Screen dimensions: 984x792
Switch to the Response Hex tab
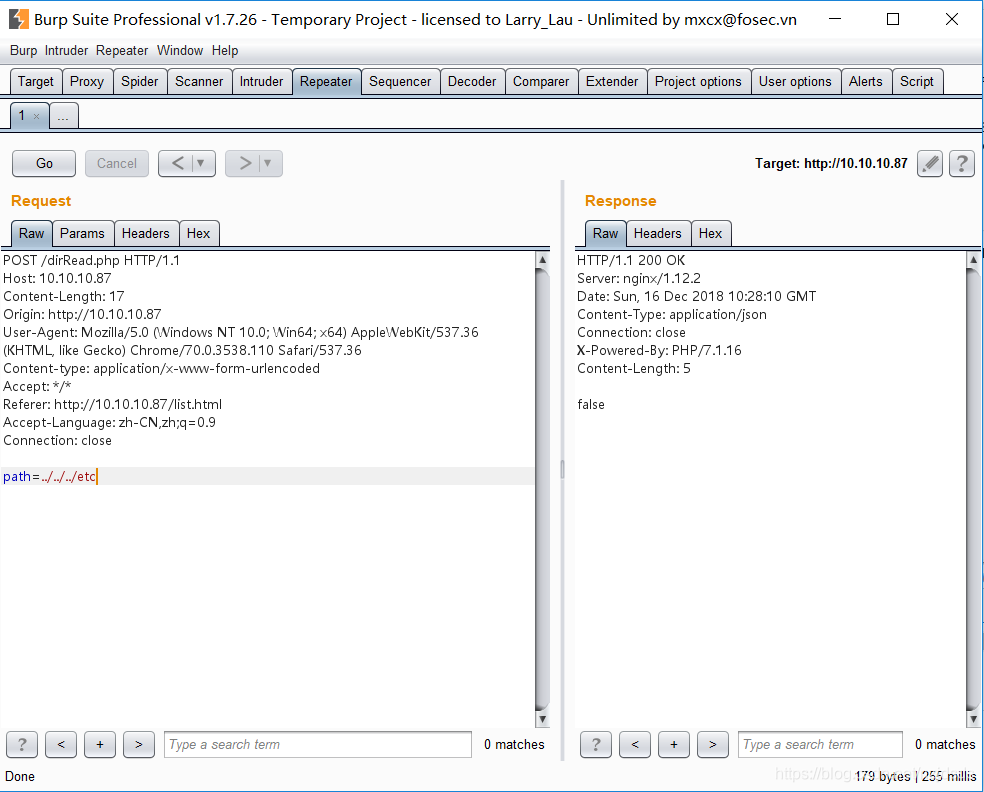(710, 233)
